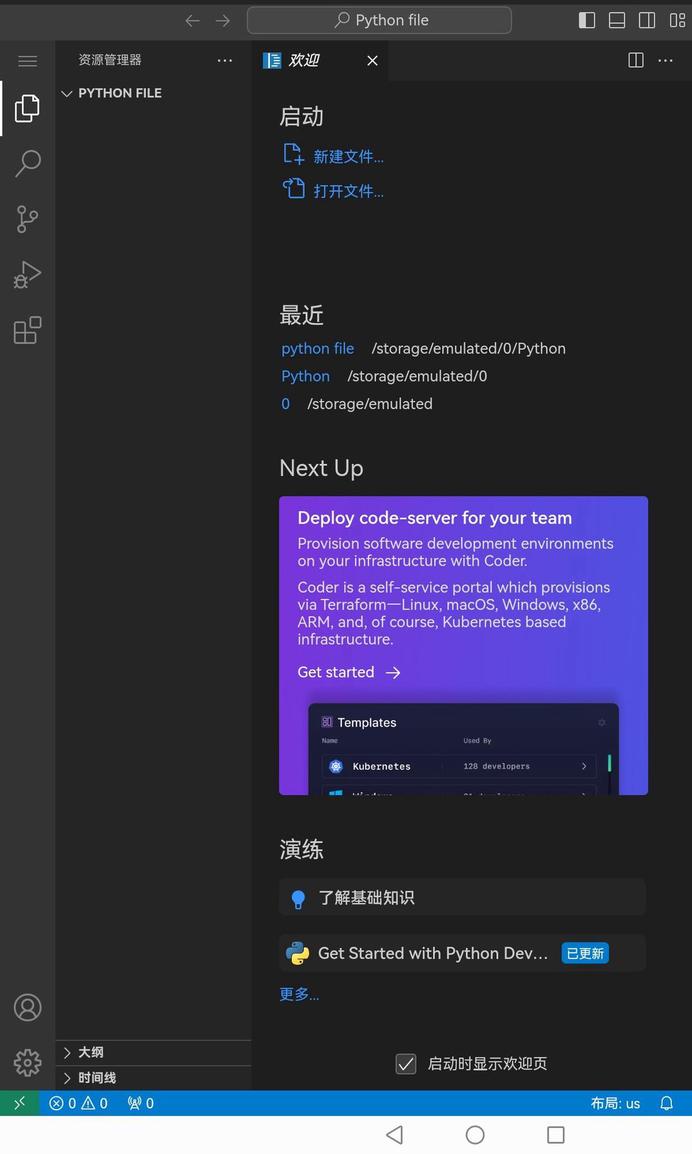692x1154 pixels.
Task: Uncheck the 启动时显示欢迎页 checkbox
Action: coord(406,1064)
